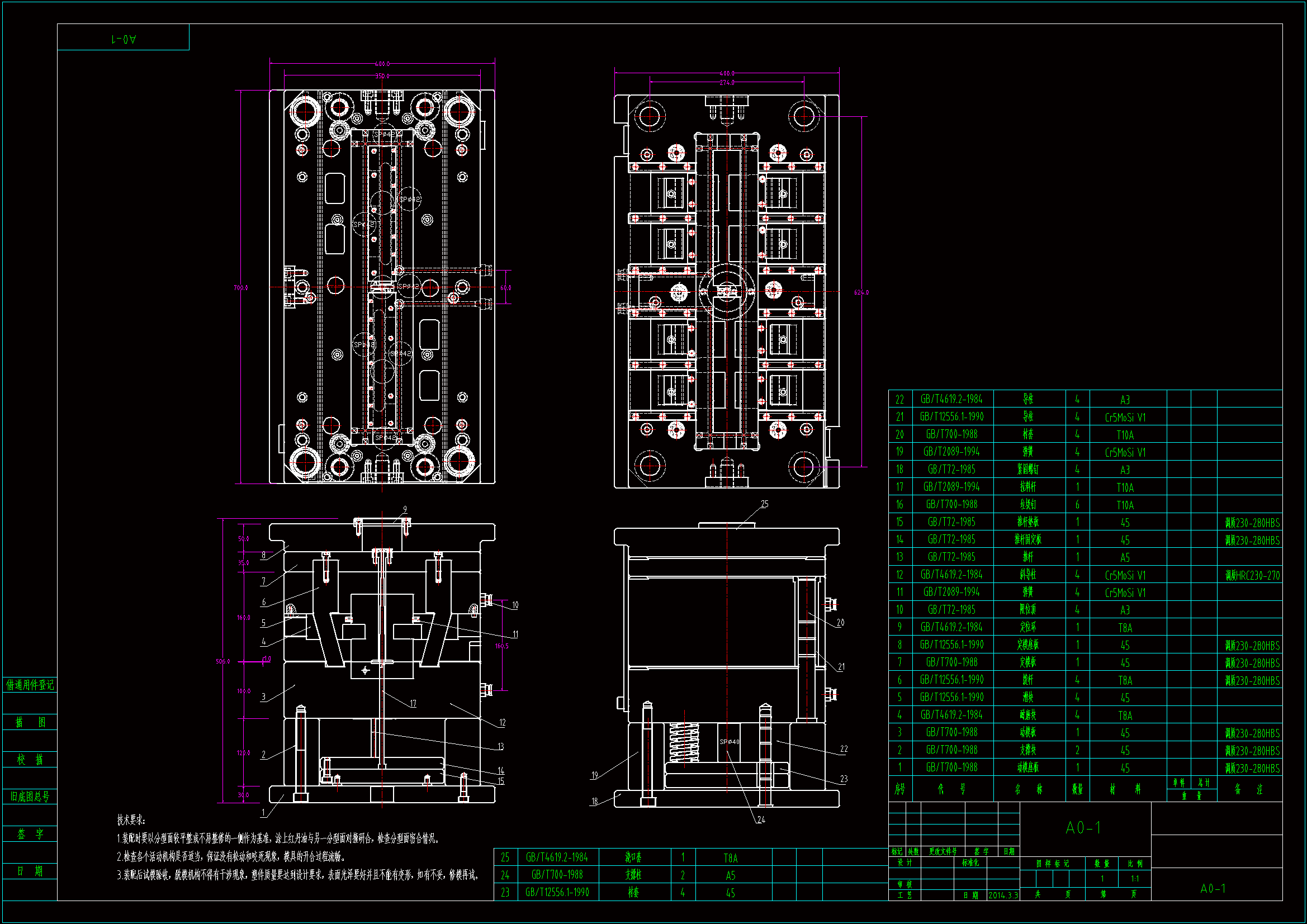Click the 700.0 vertical dimension label
1307x924 pixels.
[240, 288]
